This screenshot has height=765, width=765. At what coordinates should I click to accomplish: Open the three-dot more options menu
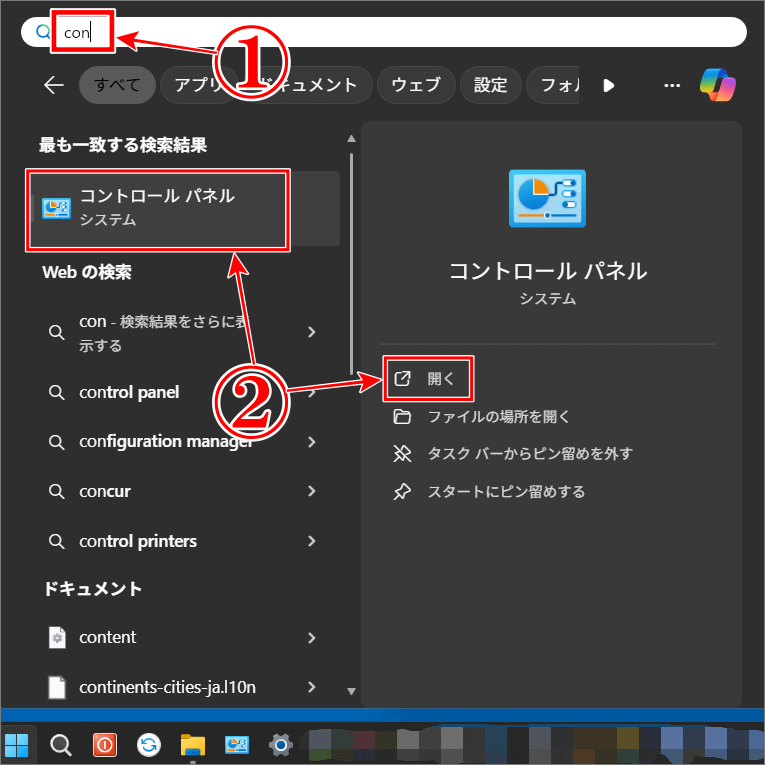672,85
